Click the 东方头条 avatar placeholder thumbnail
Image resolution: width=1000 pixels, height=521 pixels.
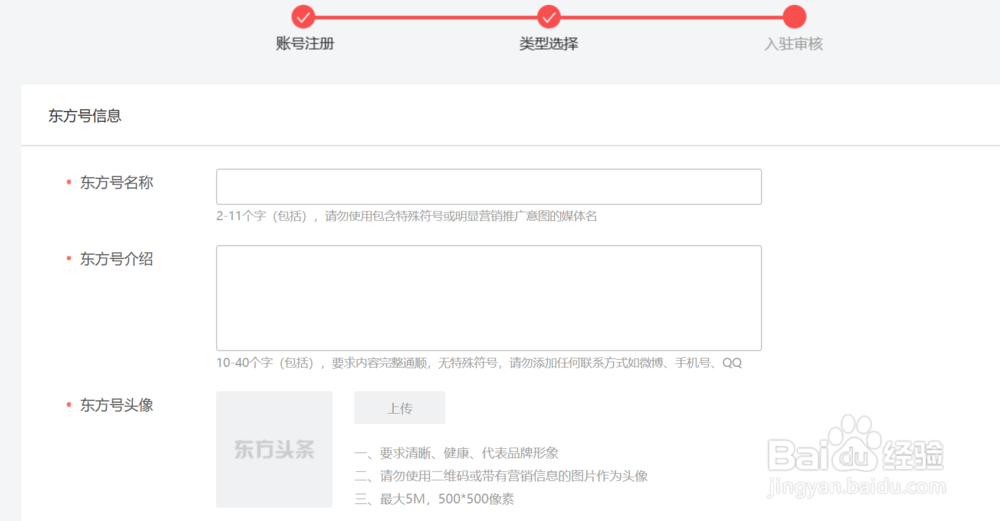[x=274, y=450]
